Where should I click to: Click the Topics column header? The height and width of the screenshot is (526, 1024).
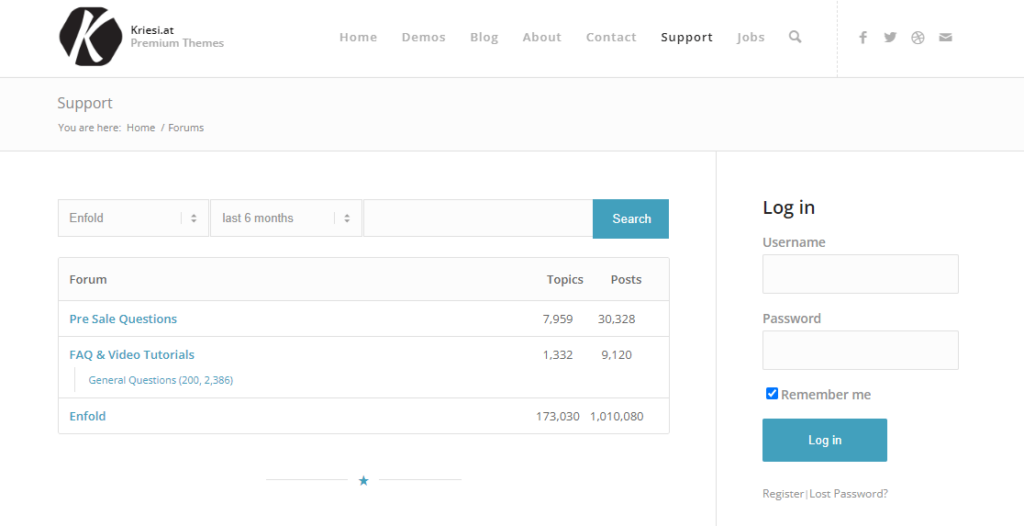pyautogui.click(x=565, y=280)
